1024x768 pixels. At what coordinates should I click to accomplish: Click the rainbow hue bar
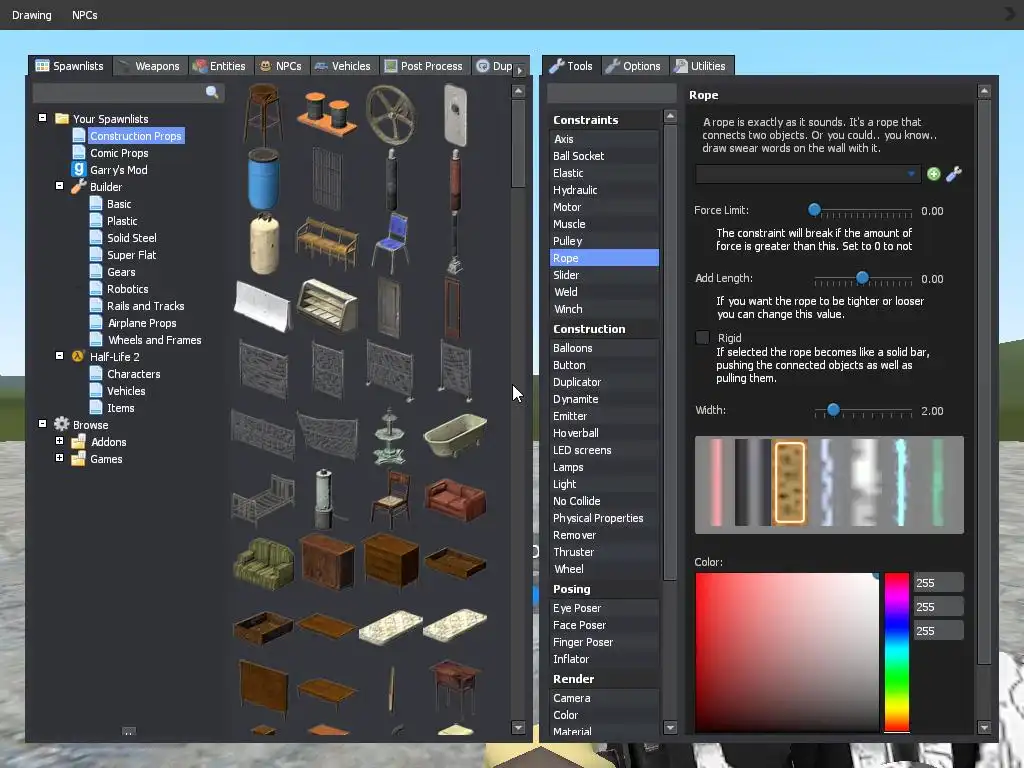(x=897, y=652)
